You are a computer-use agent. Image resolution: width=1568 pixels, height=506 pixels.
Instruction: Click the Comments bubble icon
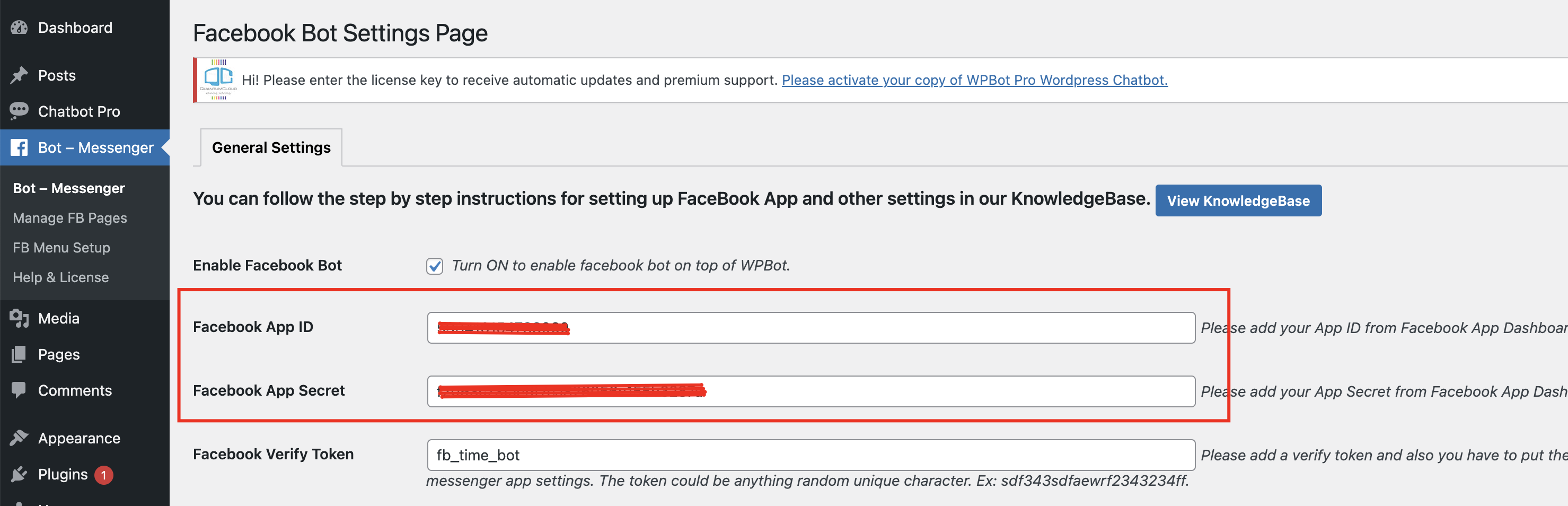[19, 390]
